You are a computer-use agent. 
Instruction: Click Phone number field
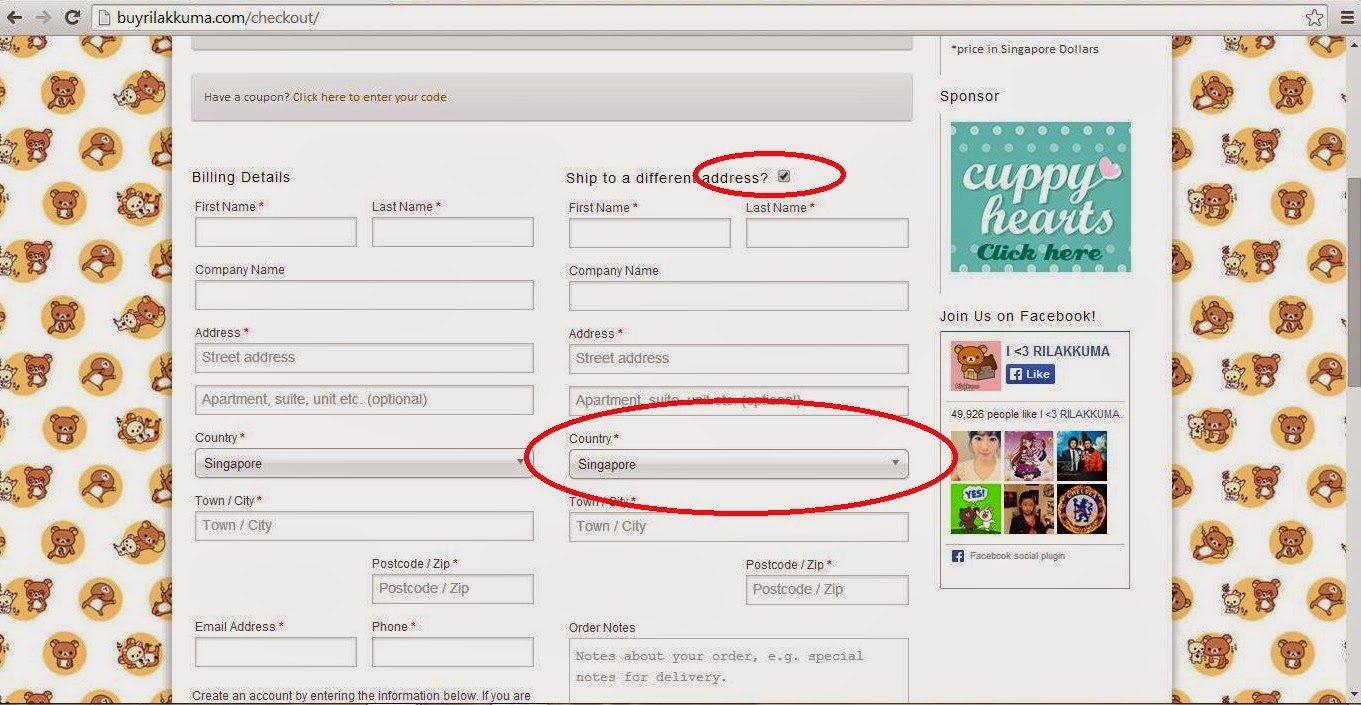[453, 652]
